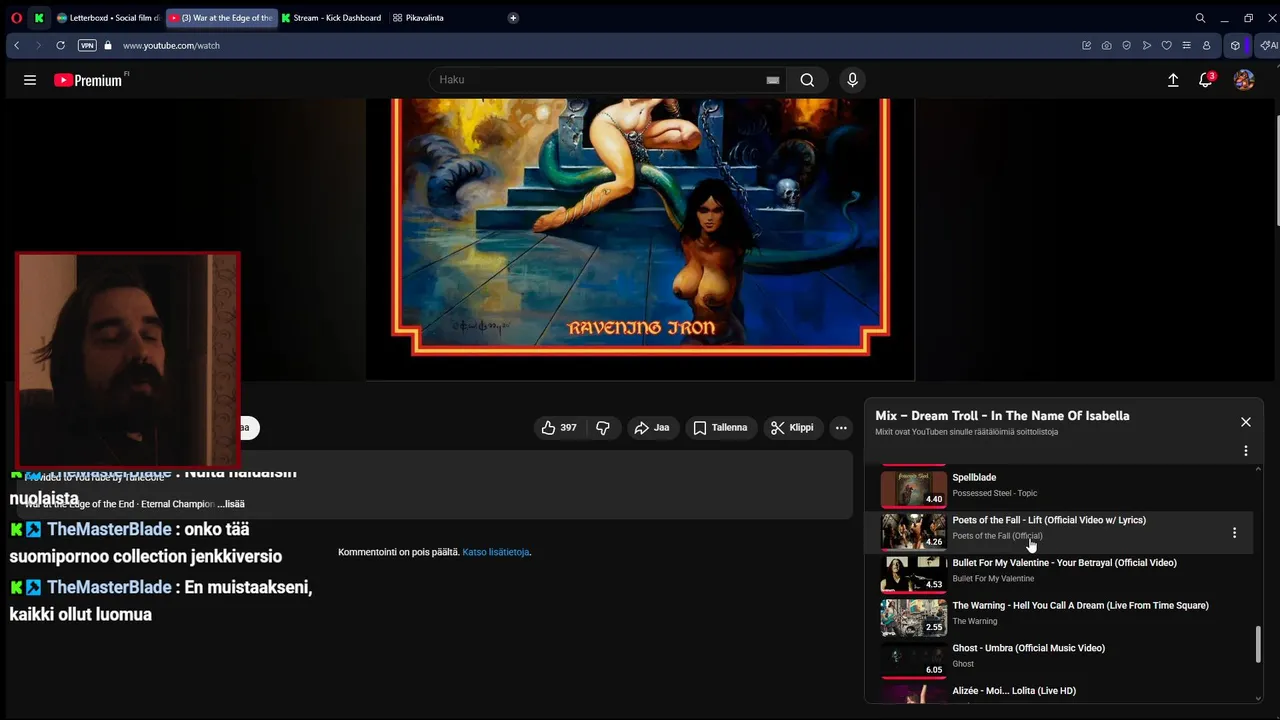The height and width of the screenshot is (720, 1280).
Task: Open the notifications bell
Action: coord(1206,80)
